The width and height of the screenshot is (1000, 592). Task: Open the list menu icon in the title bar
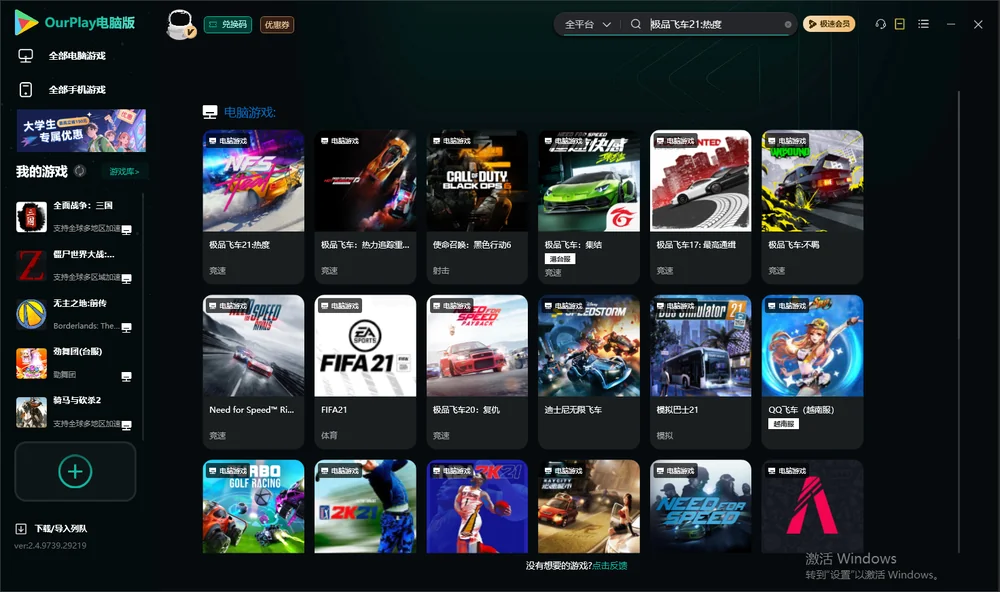coord(923,24)
